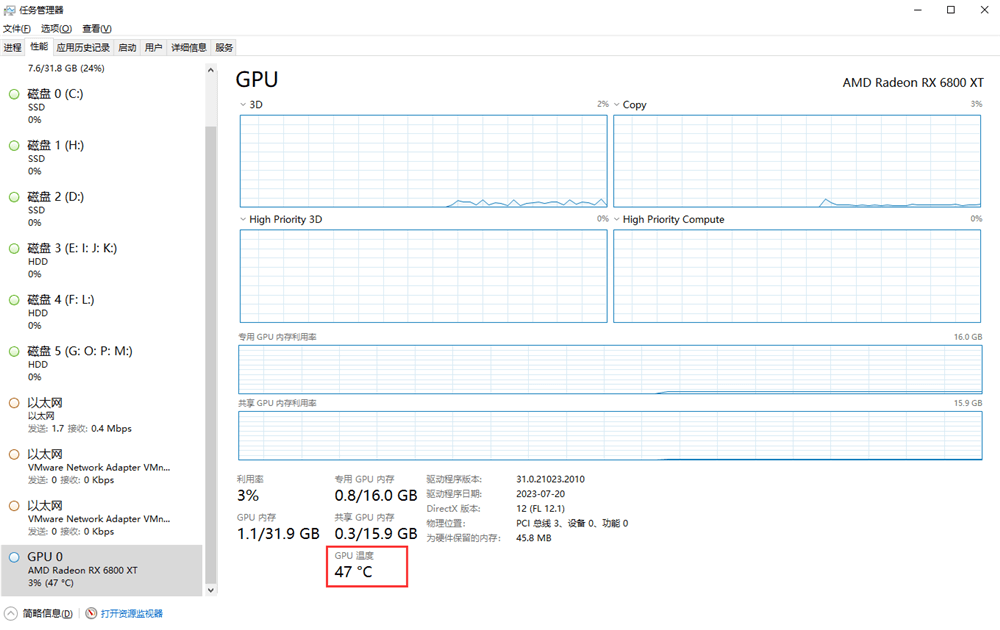
Task: Click the resource monitor icon at bottom
Action: click(91, 613)
